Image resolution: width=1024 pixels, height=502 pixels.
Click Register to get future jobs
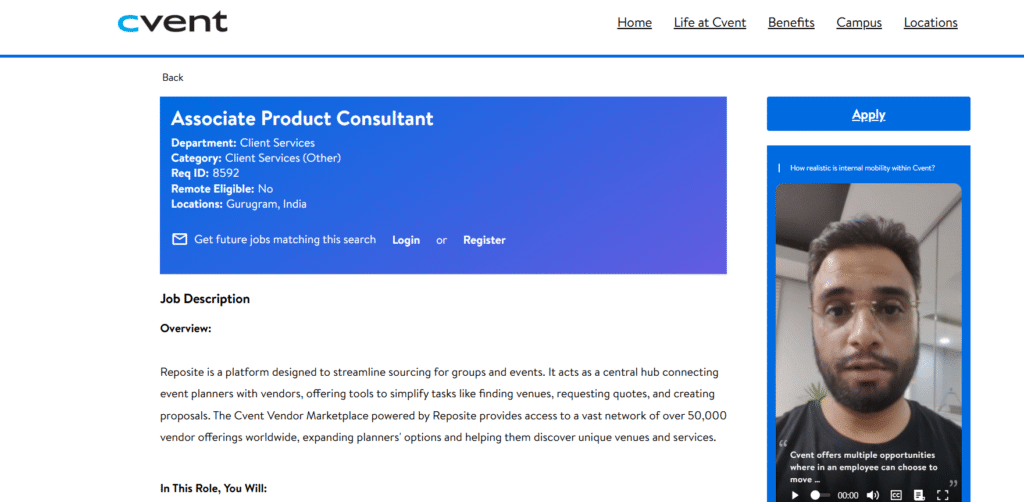484,240
